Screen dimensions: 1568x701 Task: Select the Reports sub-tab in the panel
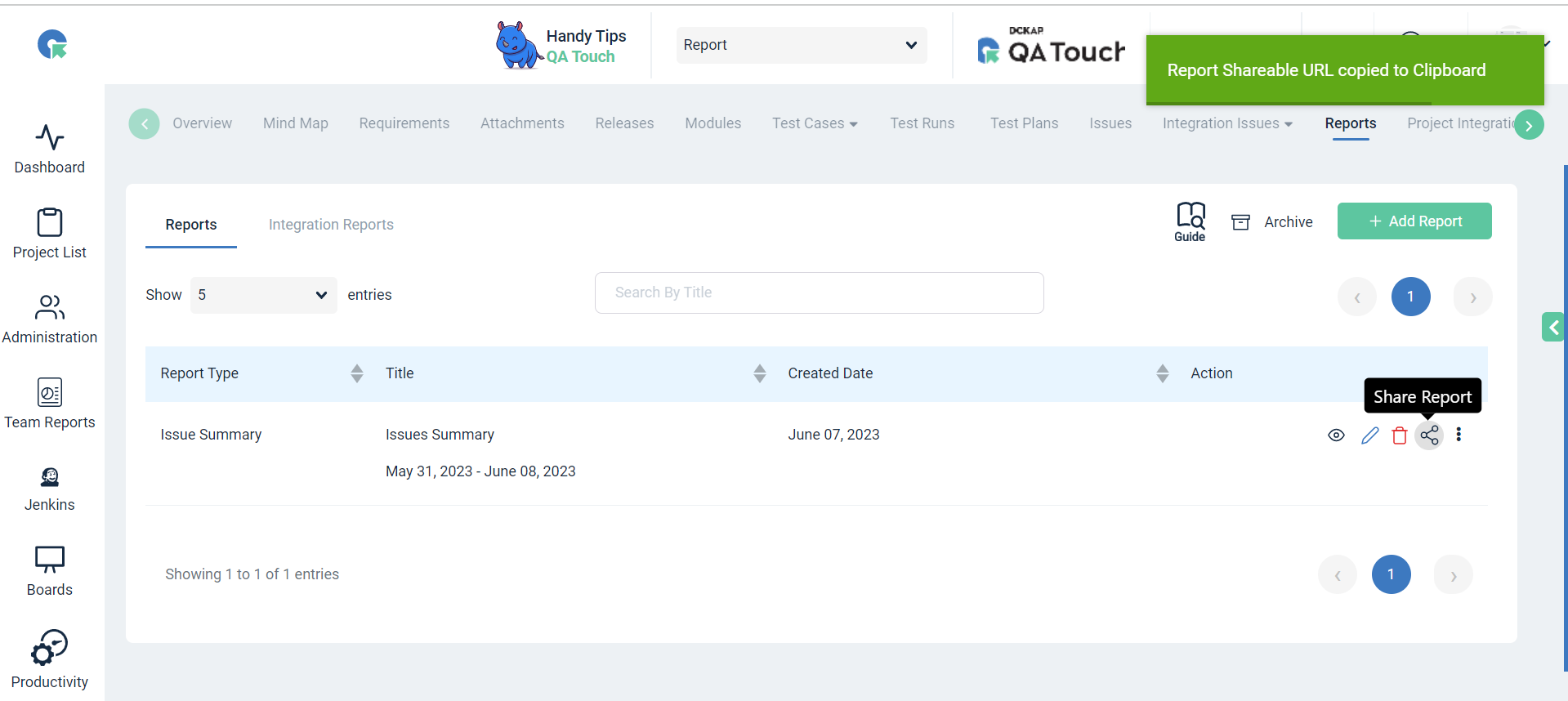tap(191, 225)
